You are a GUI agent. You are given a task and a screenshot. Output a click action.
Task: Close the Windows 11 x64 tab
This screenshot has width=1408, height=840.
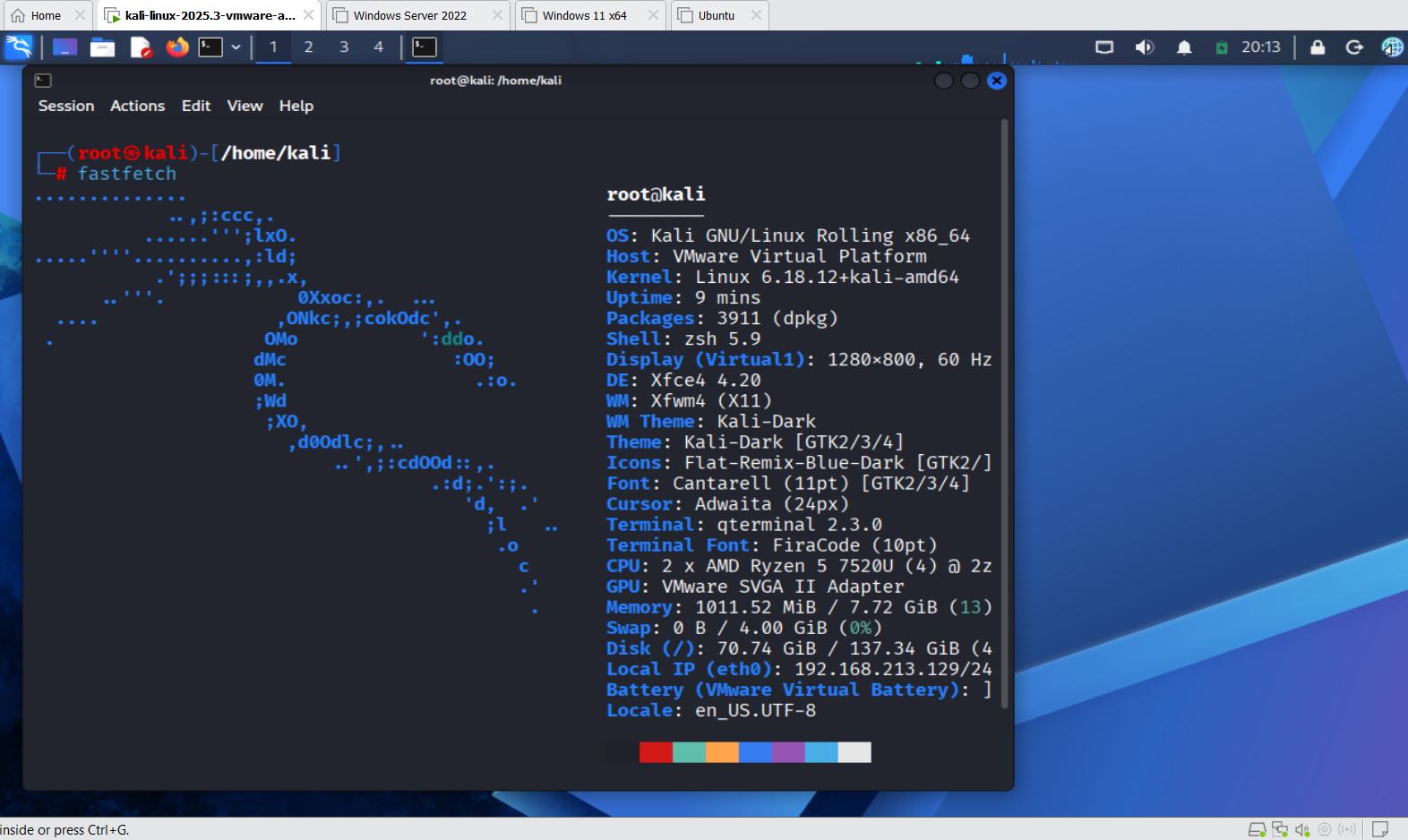(x=653, y=15)
